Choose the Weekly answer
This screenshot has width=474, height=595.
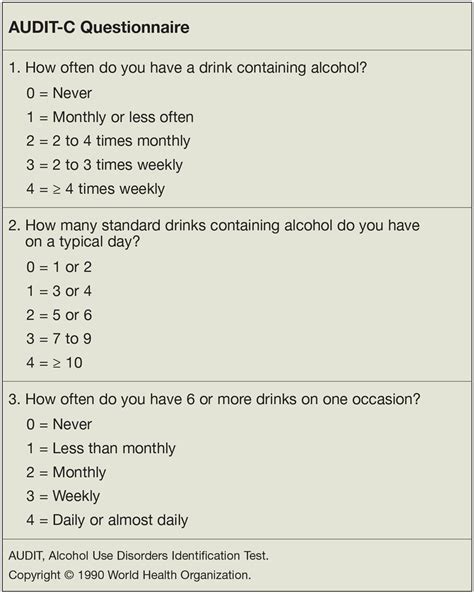pos(63,496)
